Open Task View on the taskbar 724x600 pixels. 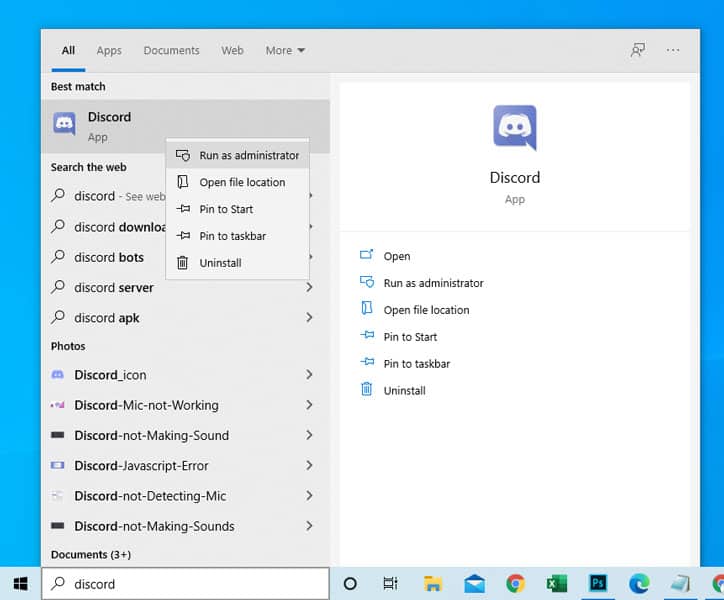[x=390, y=584]
